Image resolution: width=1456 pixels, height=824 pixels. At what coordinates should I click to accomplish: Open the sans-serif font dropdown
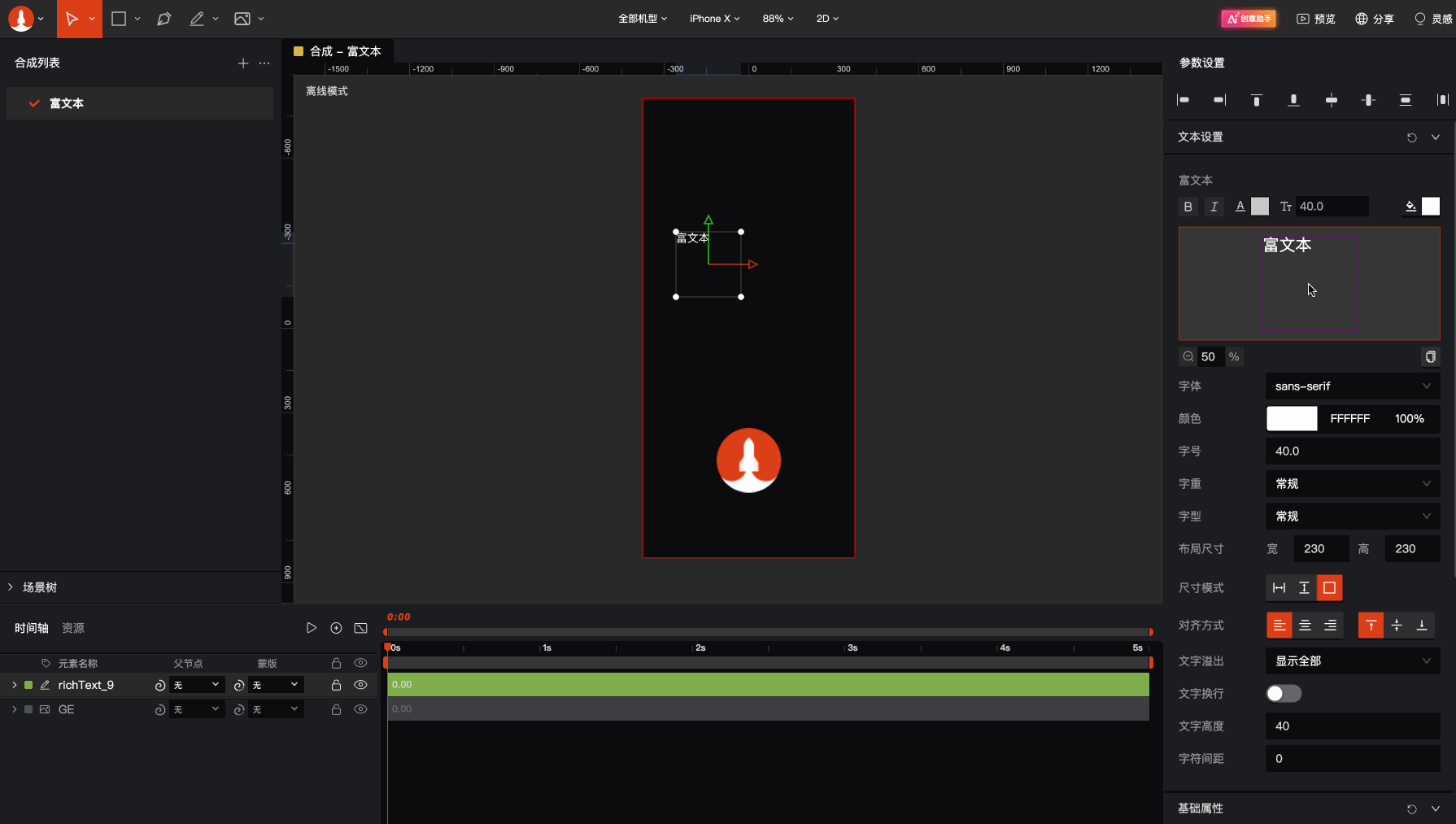[1353, 386]
